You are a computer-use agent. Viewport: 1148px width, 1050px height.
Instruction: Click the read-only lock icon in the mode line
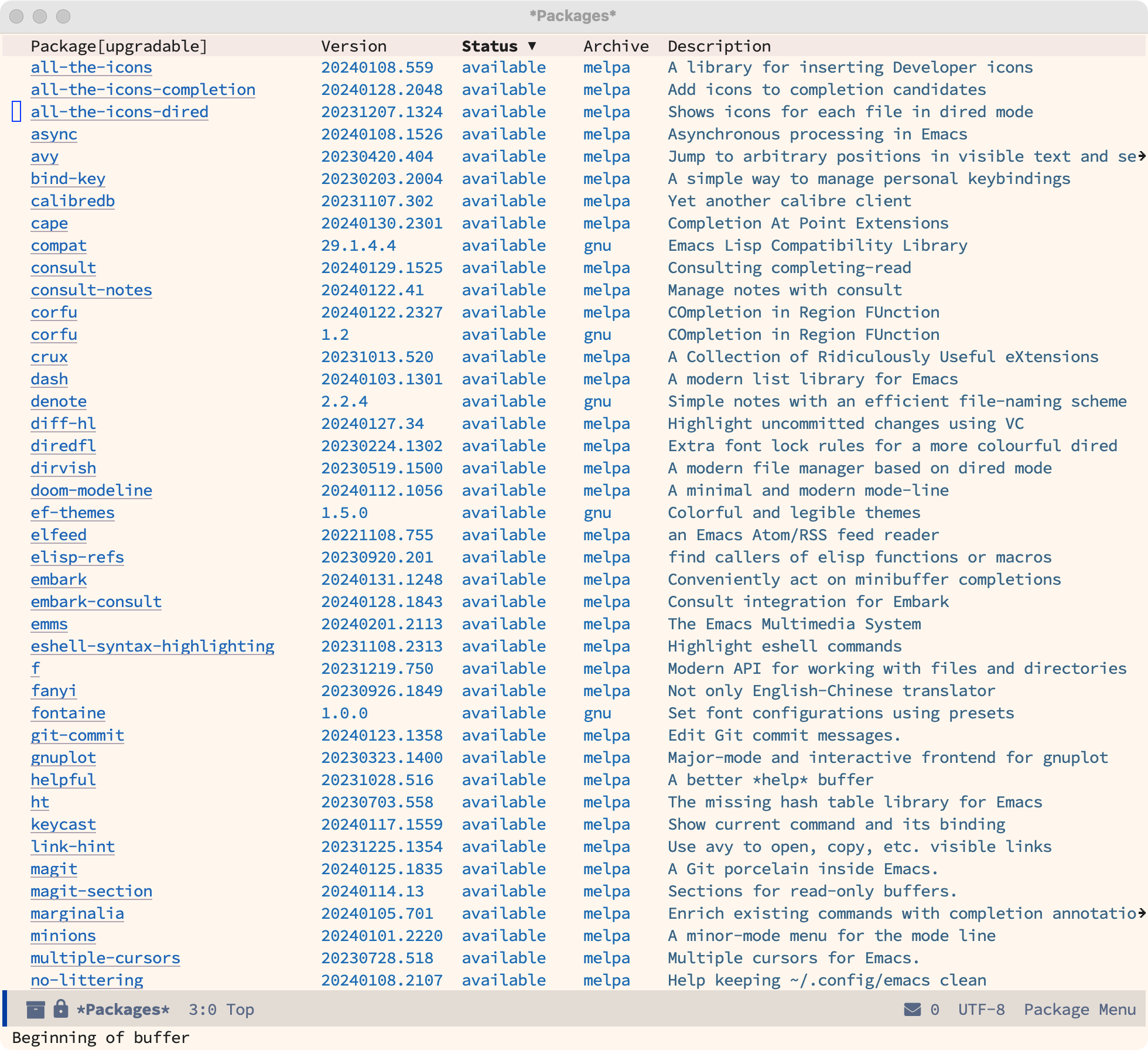[x=60, y=1008]
